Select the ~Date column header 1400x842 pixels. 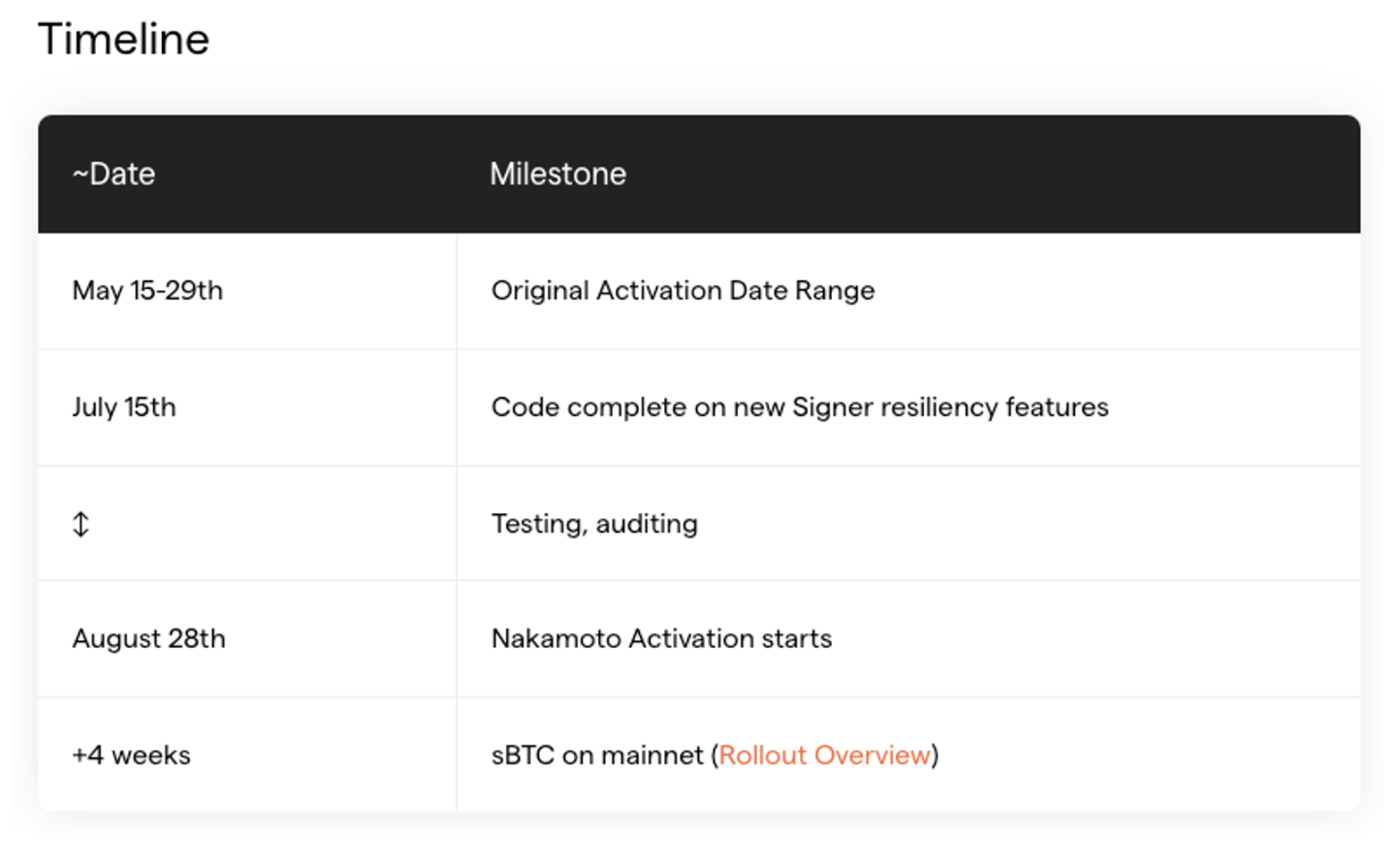(113, 175)
